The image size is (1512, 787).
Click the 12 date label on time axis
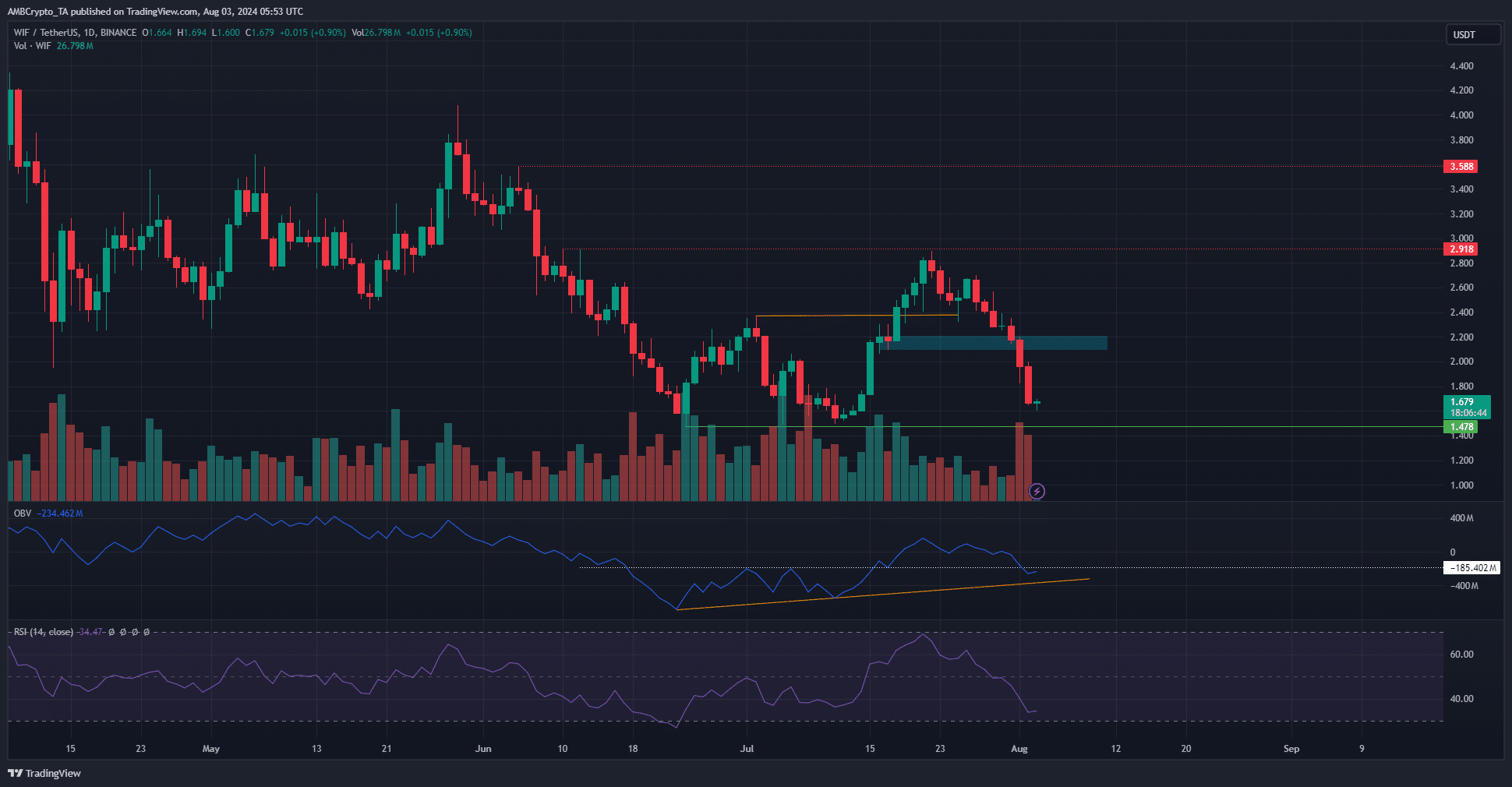1116,749
